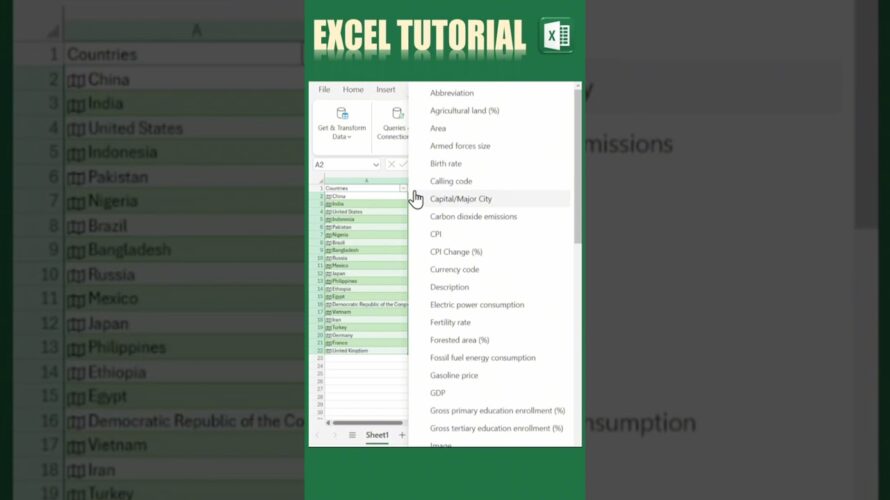Screen dimensions: 890x500
Task: Open Get & Transform Data icon
Action: [x=342, y=114]
